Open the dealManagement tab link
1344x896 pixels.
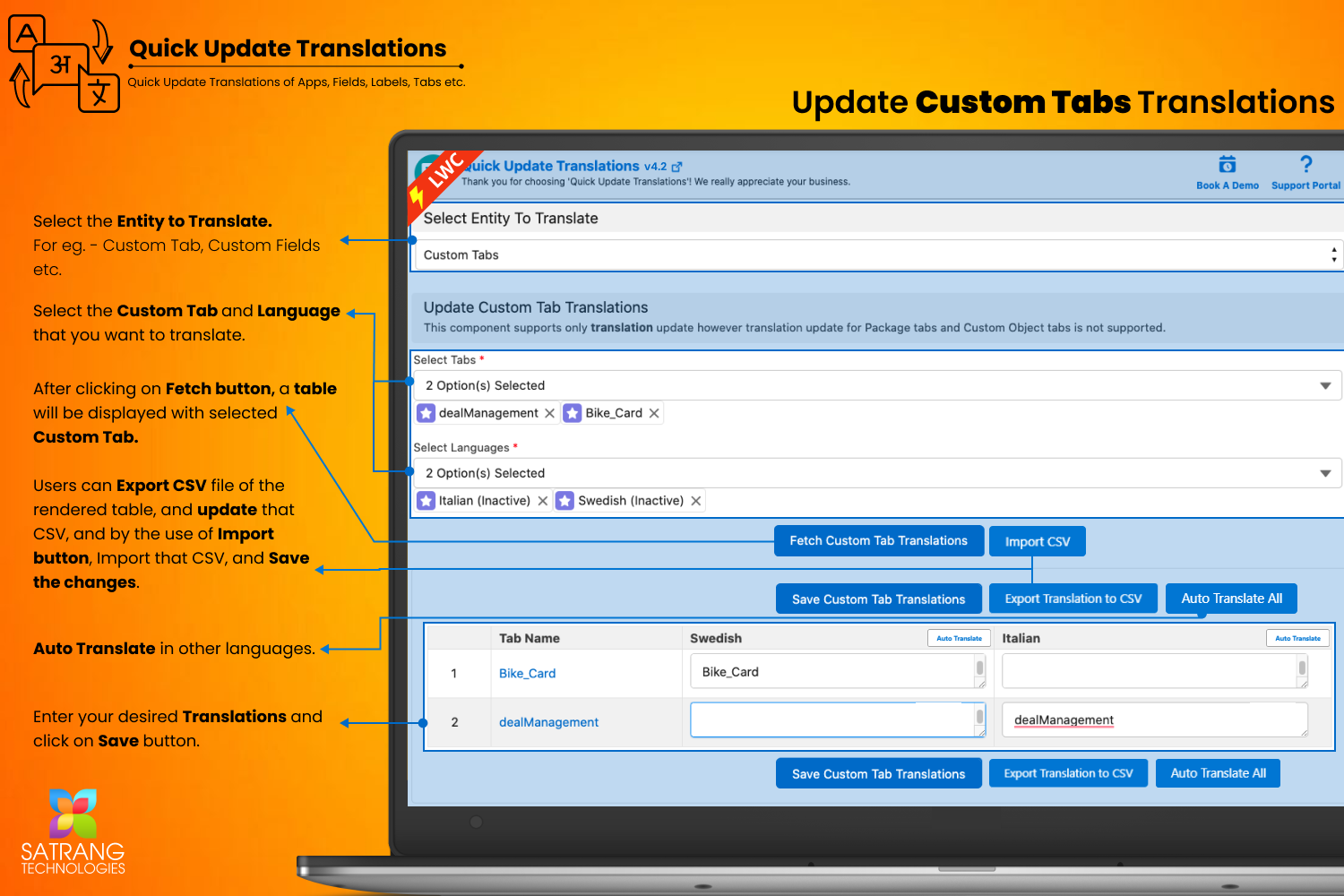coord(548,722)
